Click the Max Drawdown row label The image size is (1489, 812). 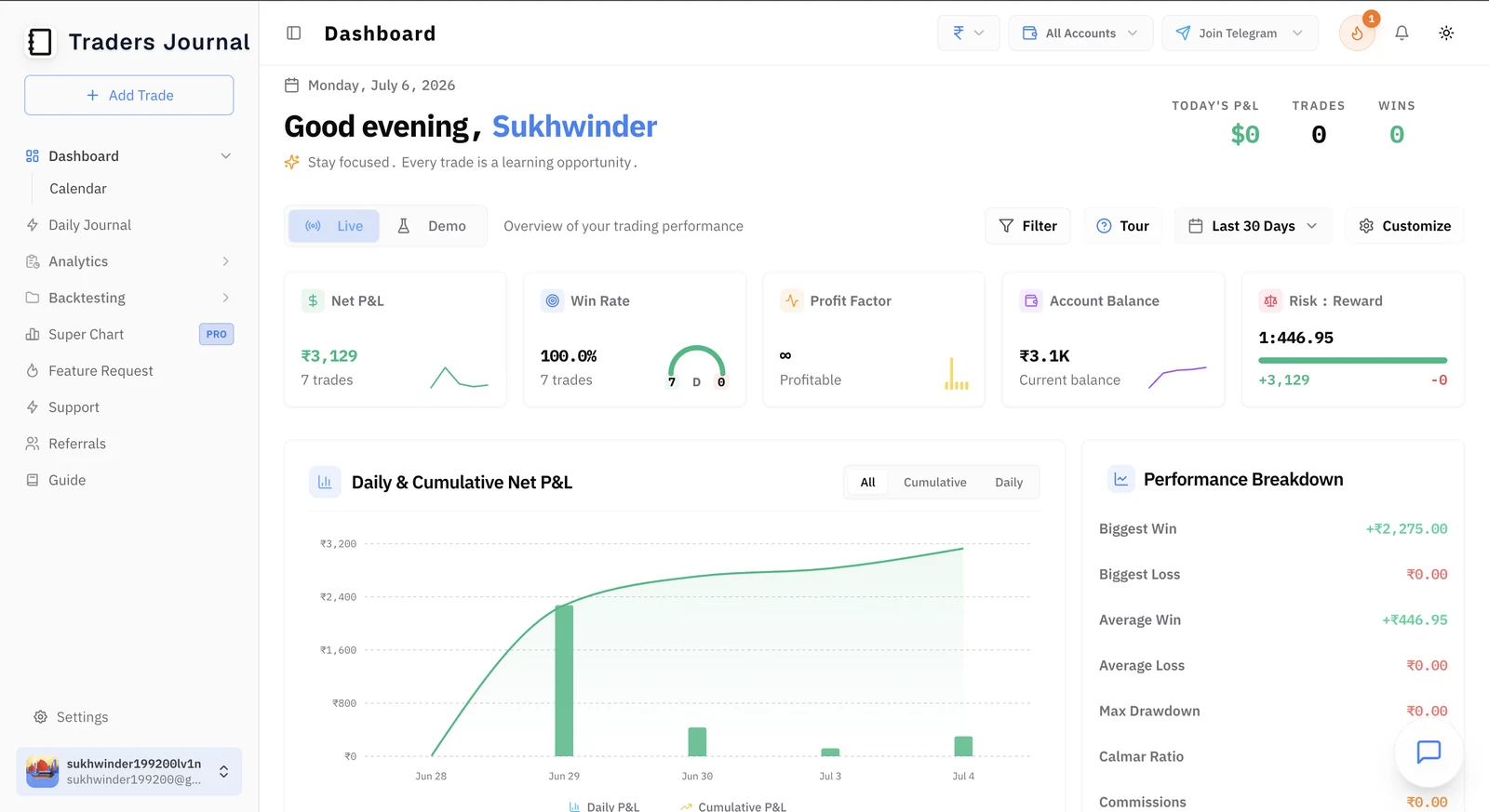[1149, 712]
